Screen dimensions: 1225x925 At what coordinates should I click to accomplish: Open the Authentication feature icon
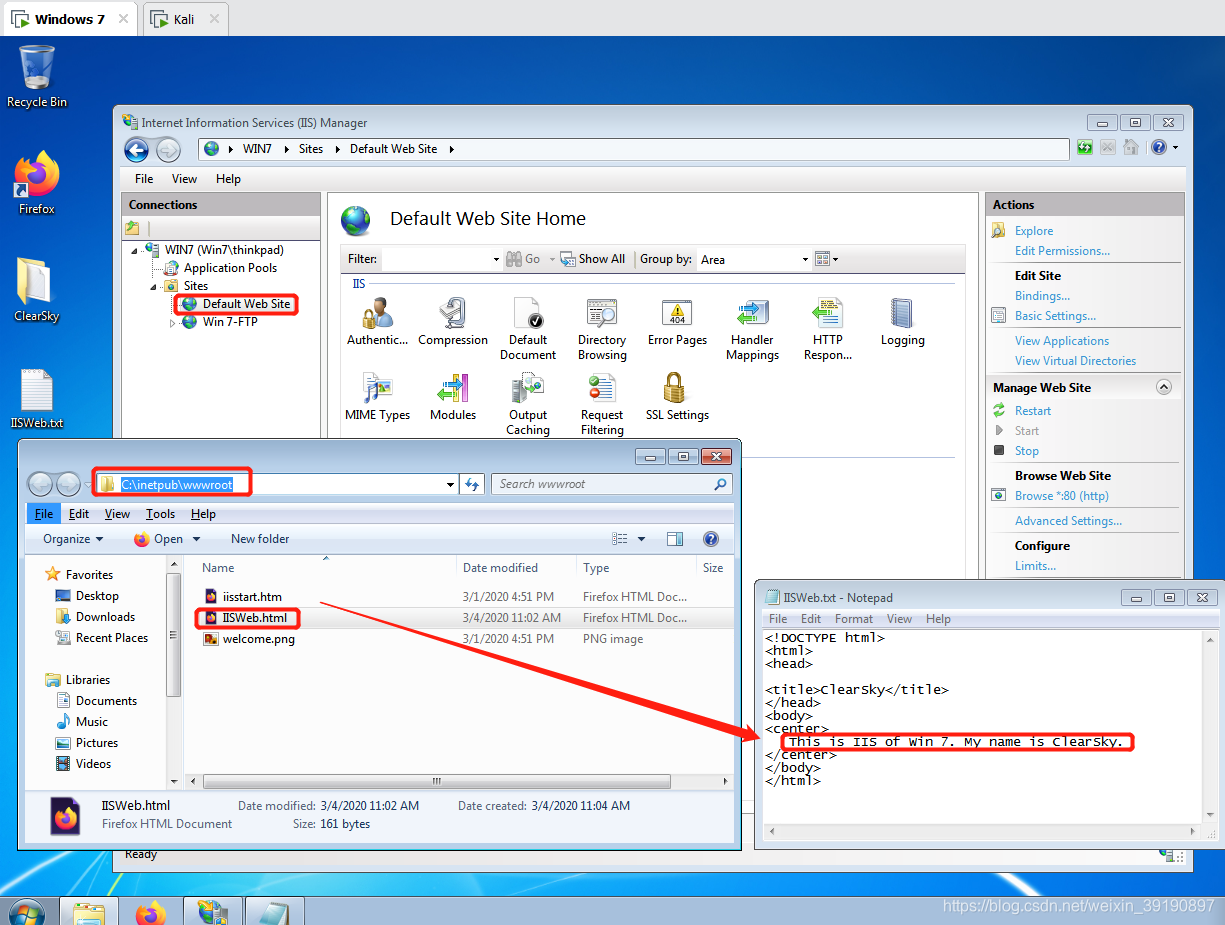click(378, 322)
